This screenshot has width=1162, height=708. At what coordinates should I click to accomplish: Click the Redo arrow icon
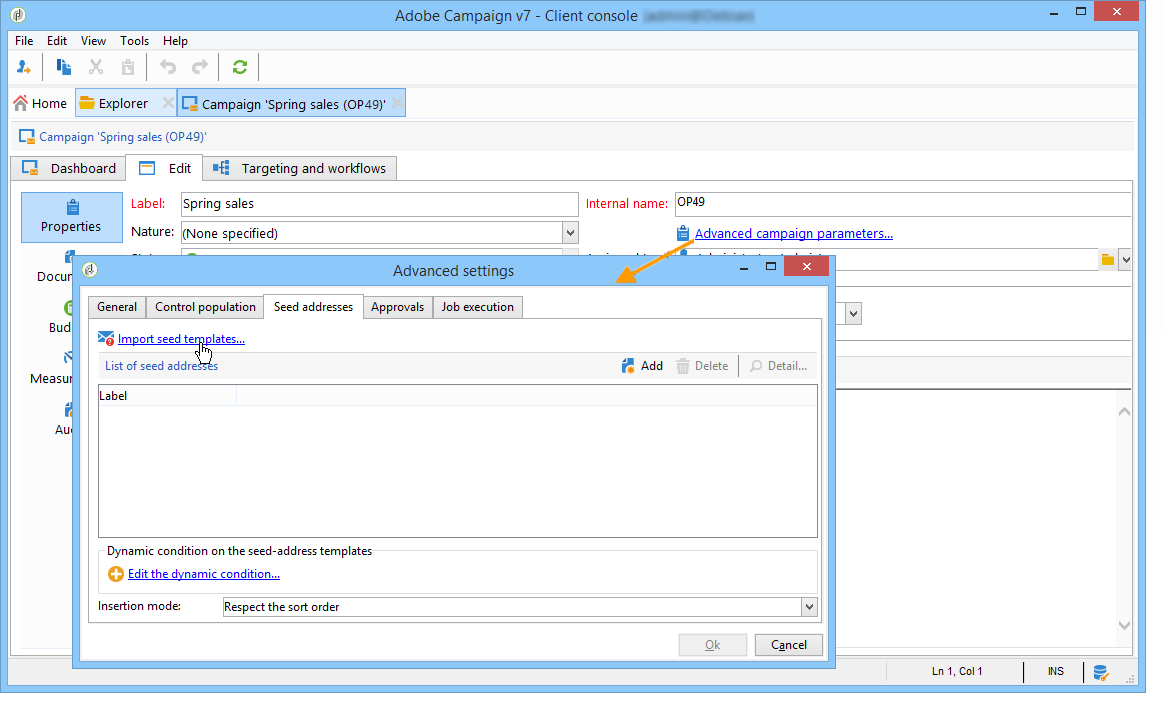(x=199, y=67)
